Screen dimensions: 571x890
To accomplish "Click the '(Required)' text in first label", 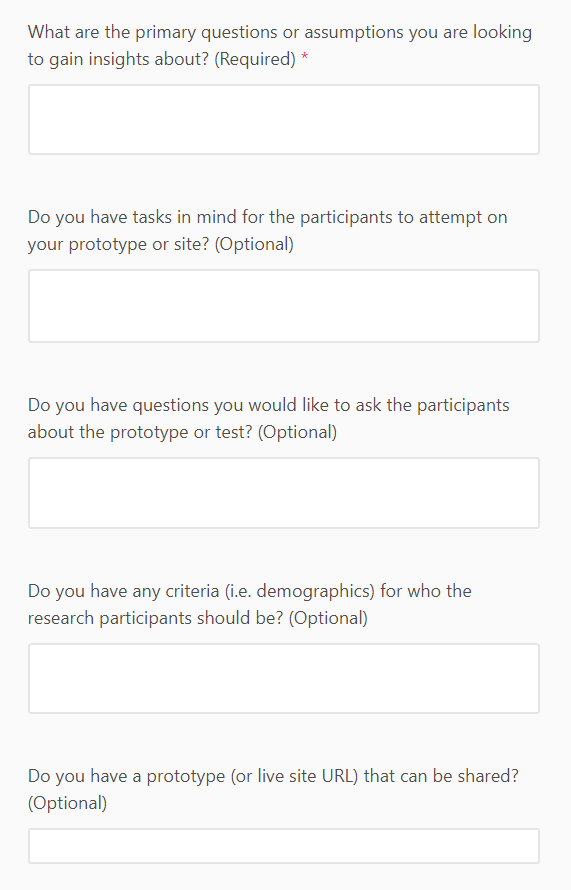I will tap(255, 59).
